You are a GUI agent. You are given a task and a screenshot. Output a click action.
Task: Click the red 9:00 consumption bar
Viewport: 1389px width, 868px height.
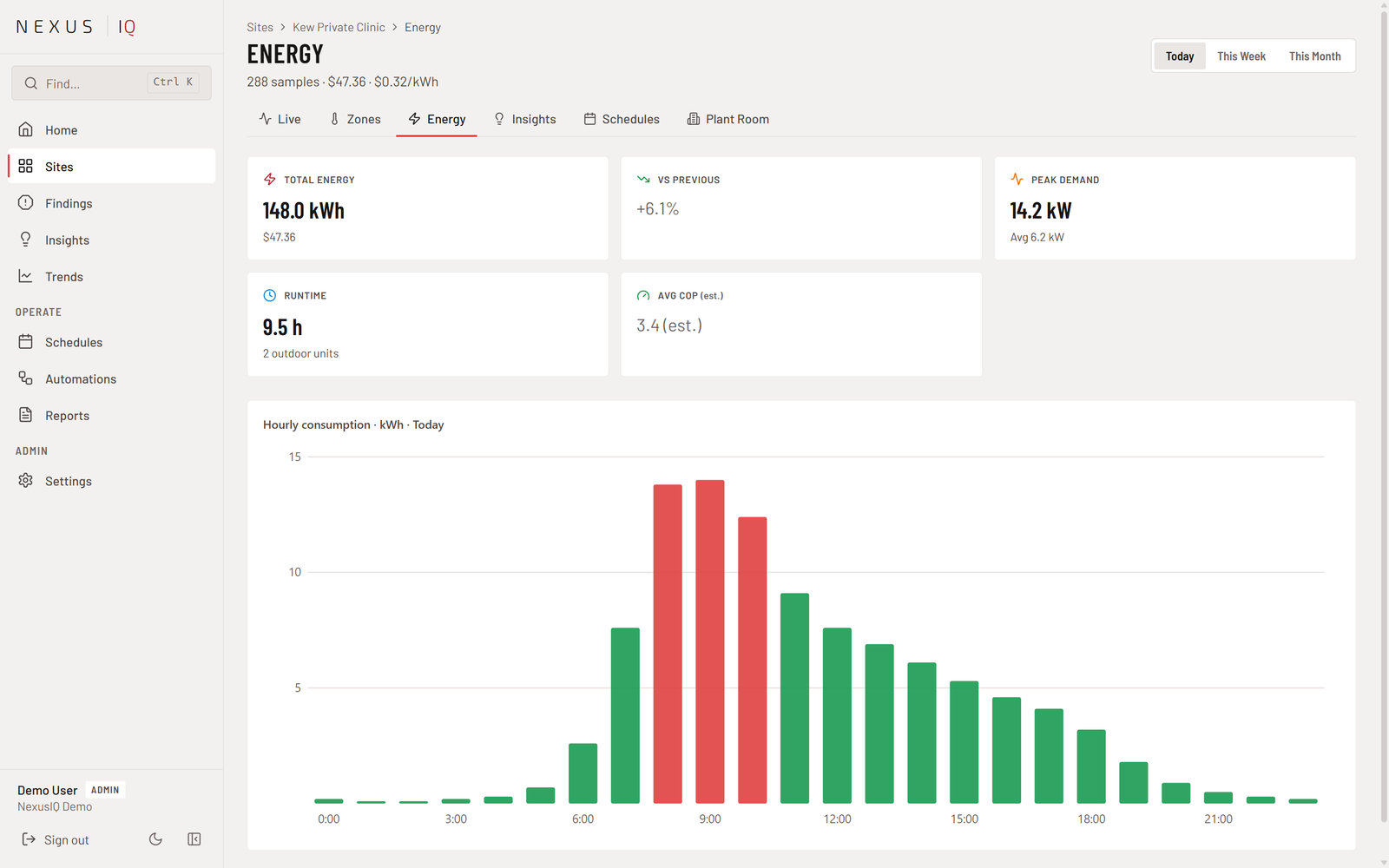point(710,641)
